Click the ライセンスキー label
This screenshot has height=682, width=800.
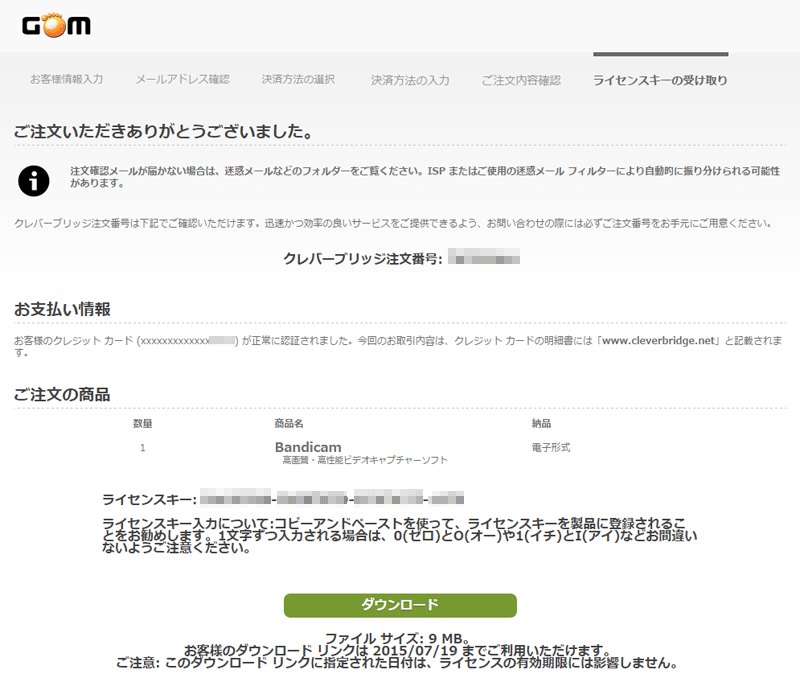pyautogui.click(x=149, y=499)
